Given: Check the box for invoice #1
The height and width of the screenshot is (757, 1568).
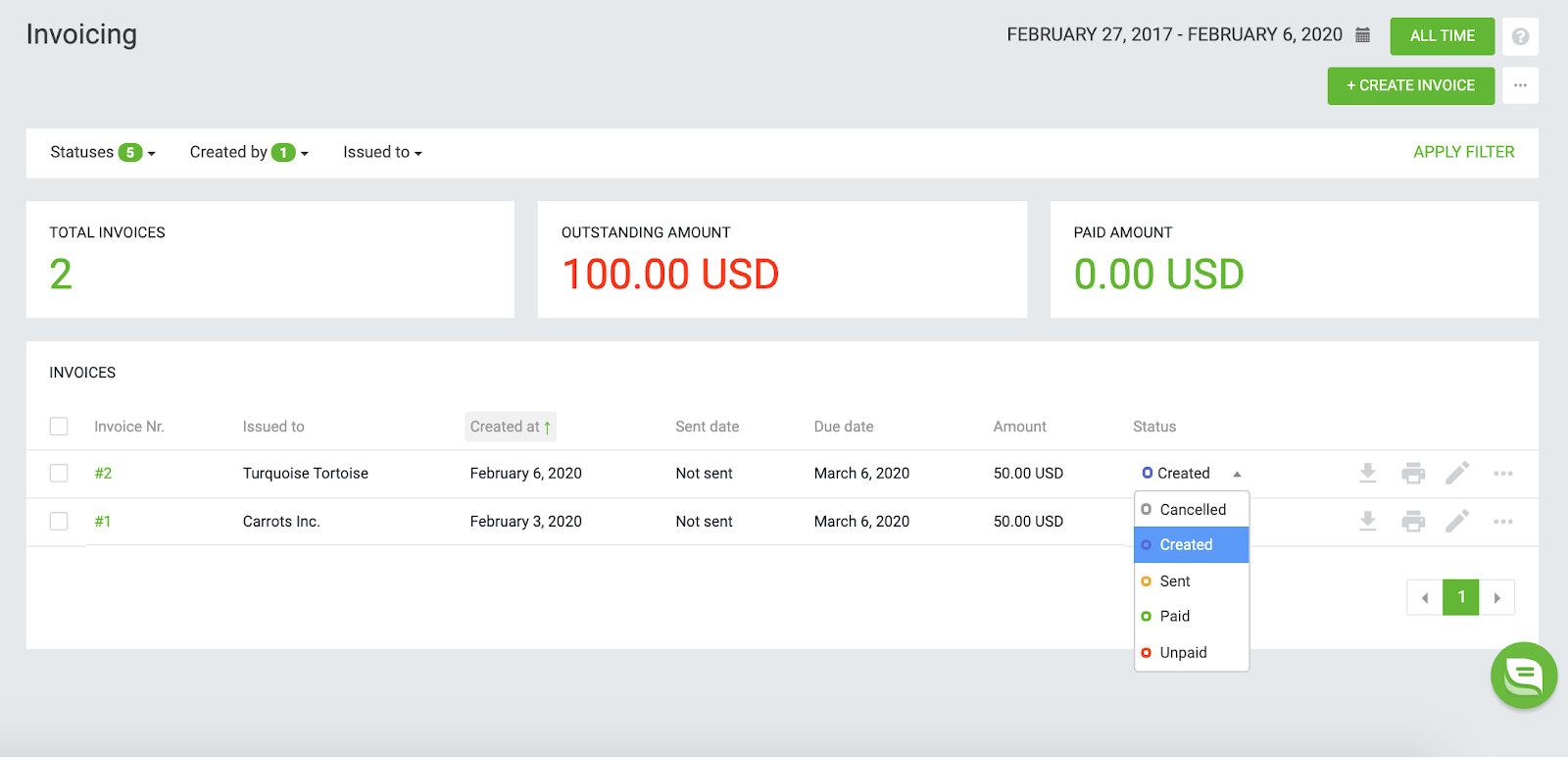Looking at the screenshot, I should pyautogui.click(x=59, y=522).
